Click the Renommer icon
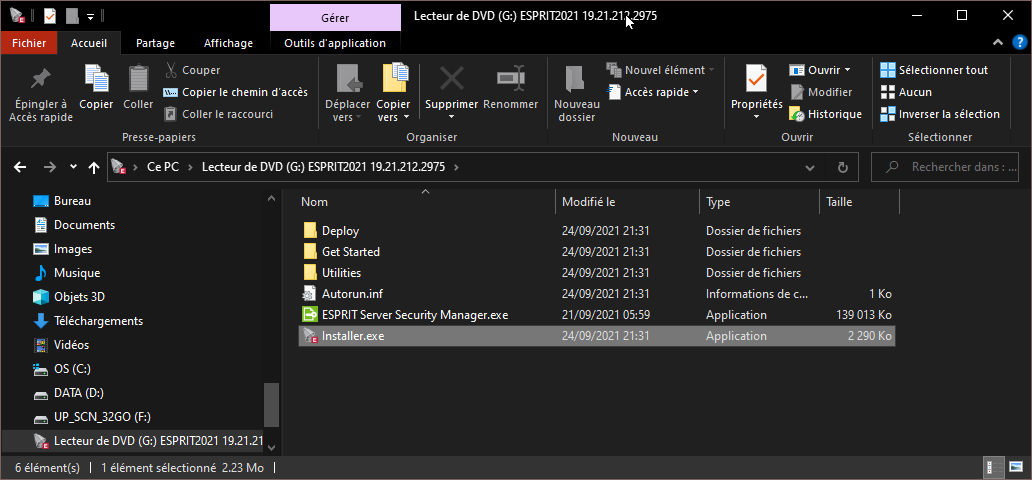1032x480 pixels. pos(511,79)
